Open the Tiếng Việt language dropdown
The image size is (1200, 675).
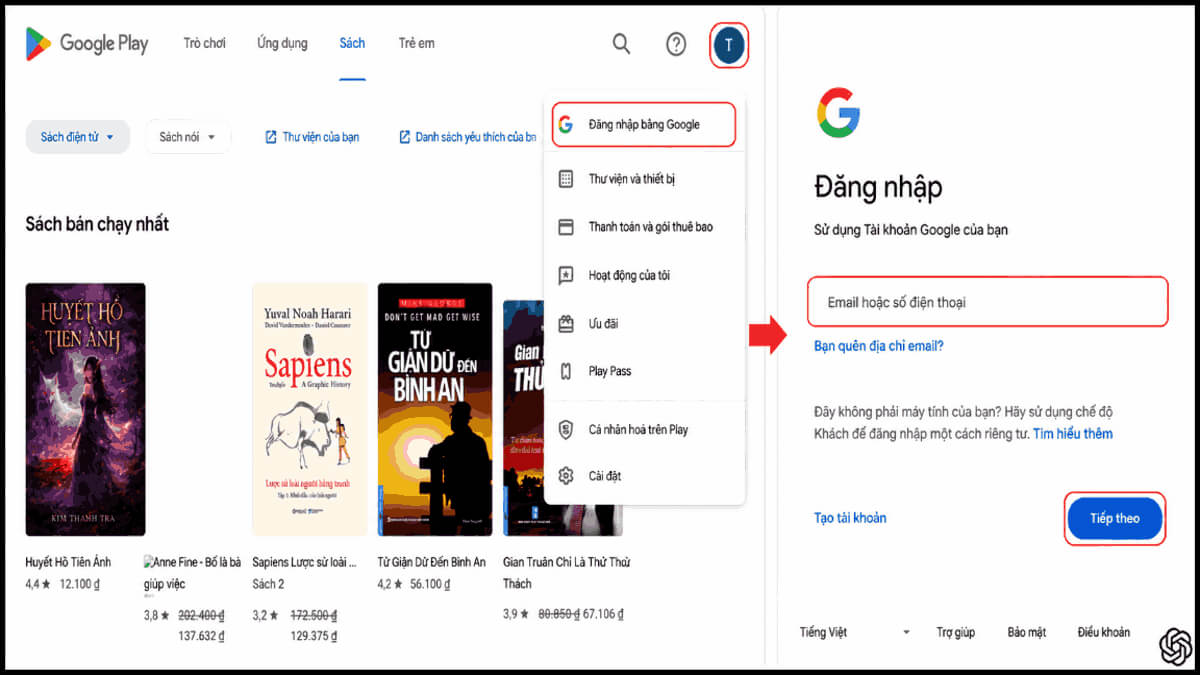856,632
